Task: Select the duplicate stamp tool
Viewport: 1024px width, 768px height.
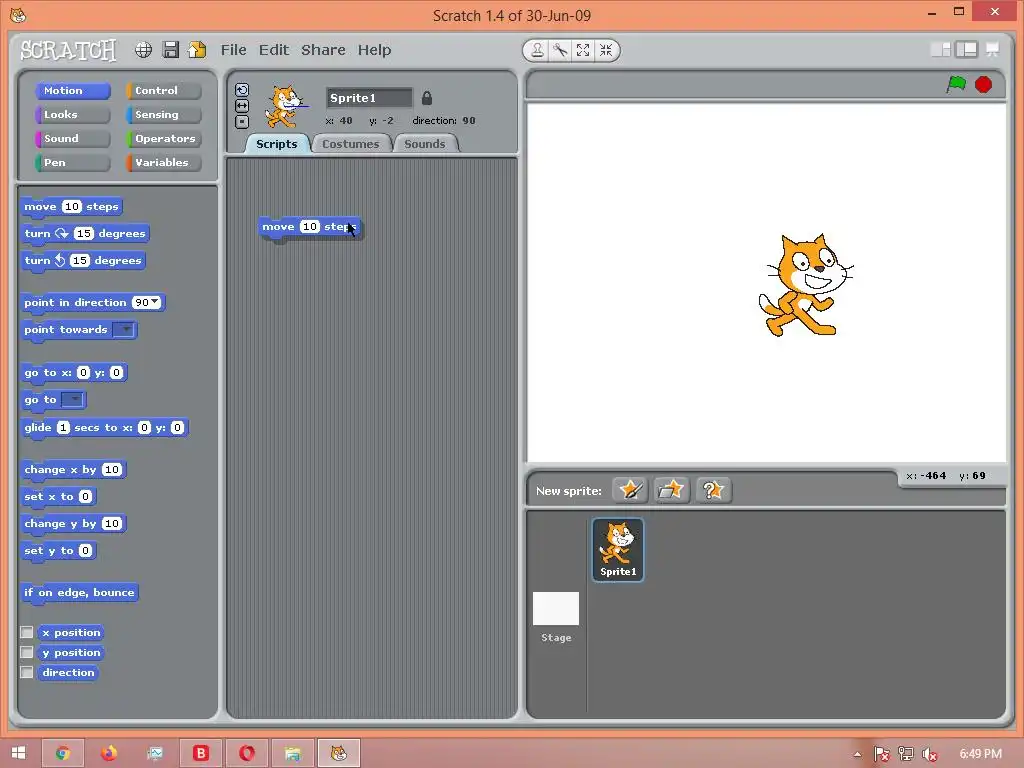Action: 537,50
